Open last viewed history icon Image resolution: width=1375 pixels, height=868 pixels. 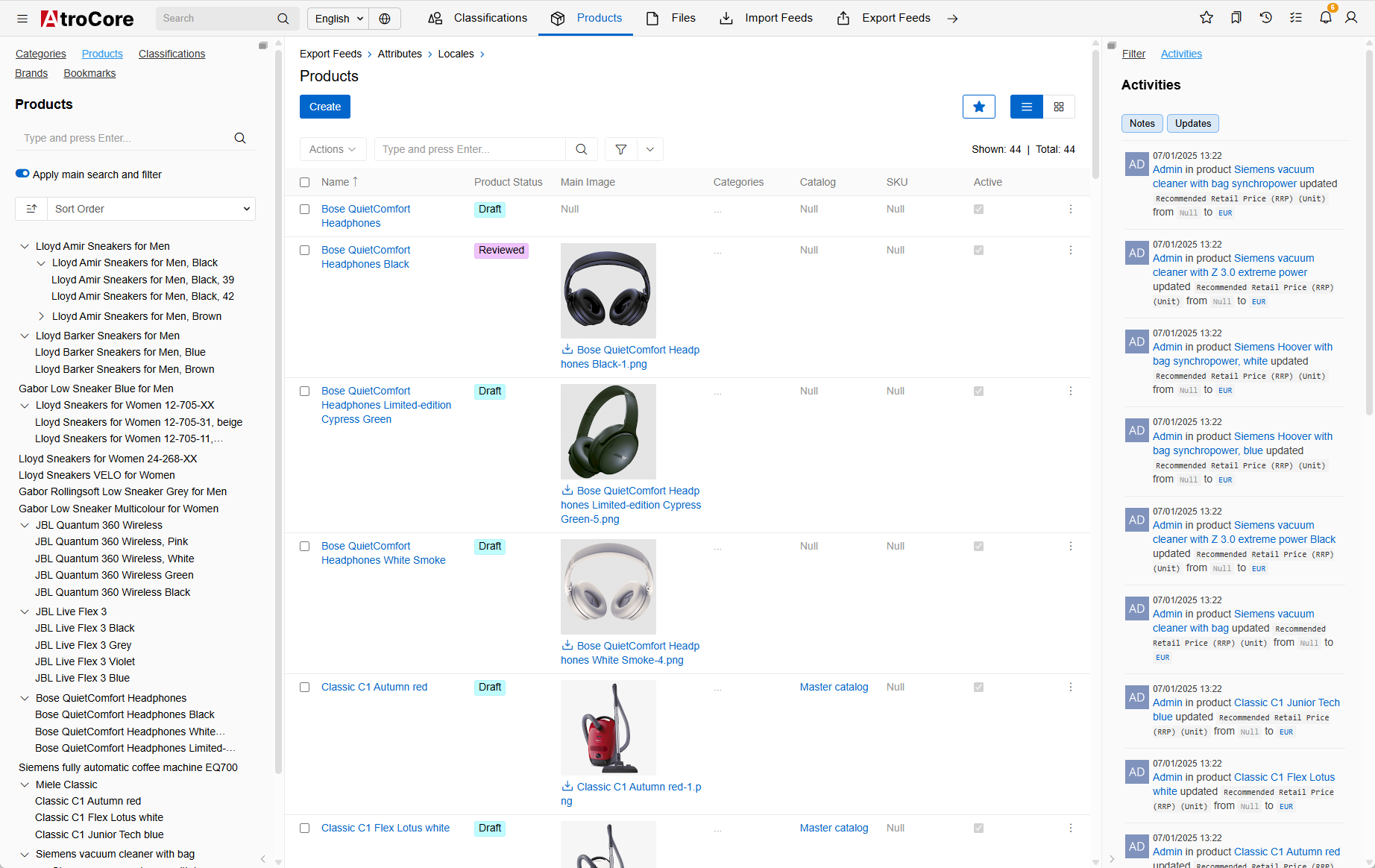pos(1266,18)
